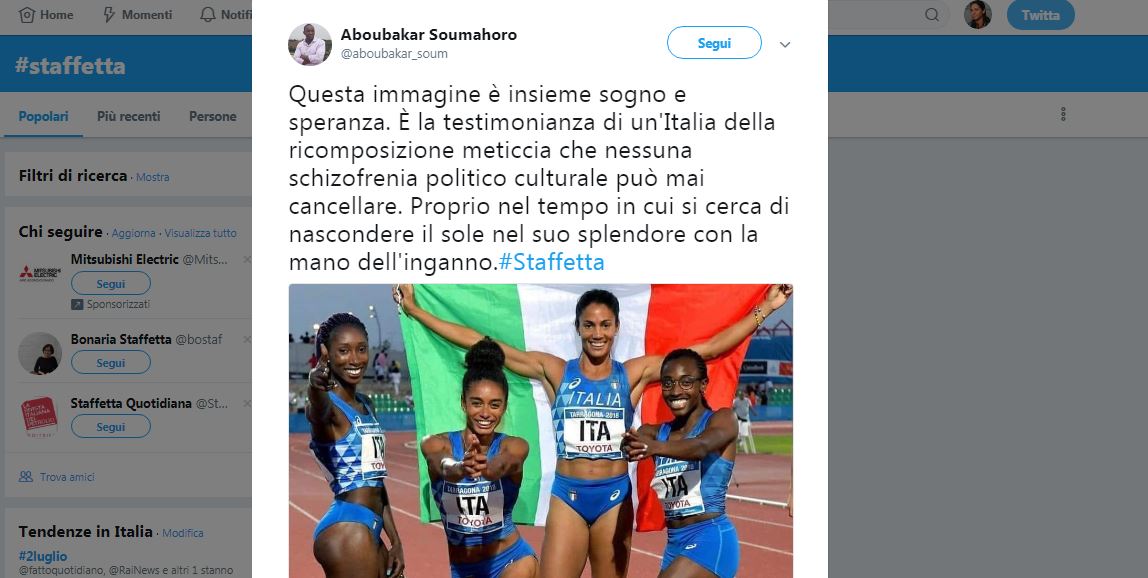The height and width of the screenshot is (578, 1148).
Task: Click the Twitta compose button
Action: tap(1040, 15)
